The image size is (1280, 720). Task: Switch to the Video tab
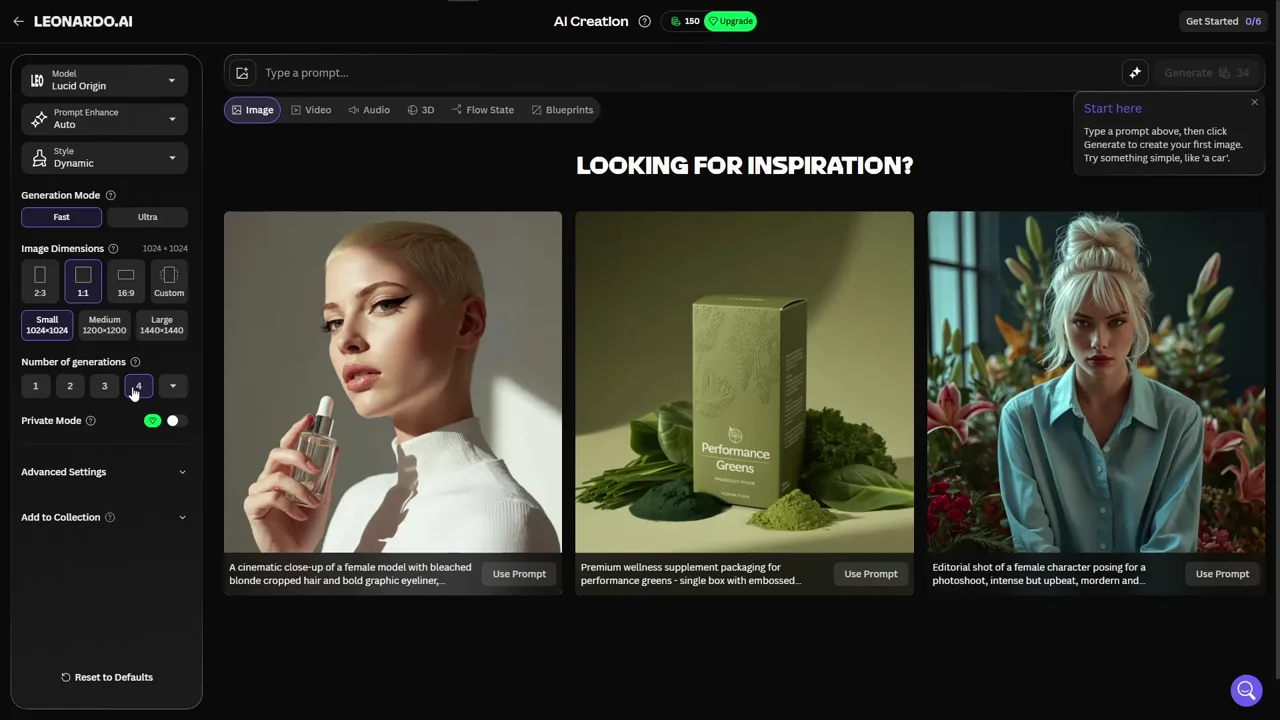(x=311, y=110)
